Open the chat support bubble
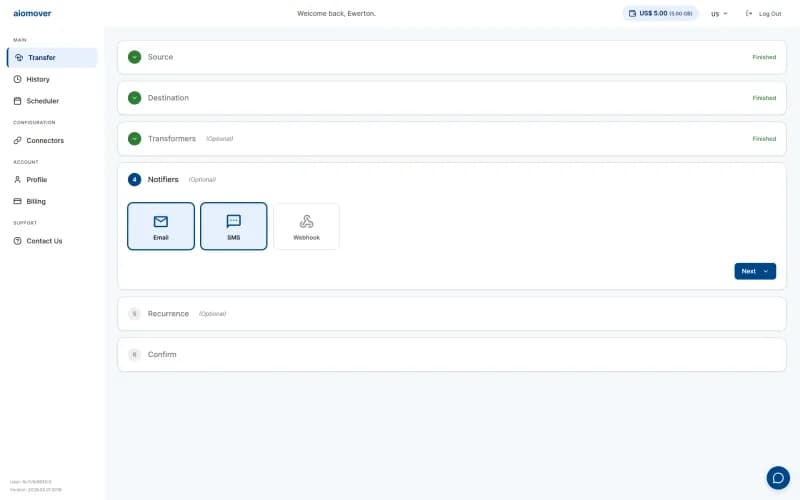The width and height of the screenshot is (800, 500). tap(778, 478)
